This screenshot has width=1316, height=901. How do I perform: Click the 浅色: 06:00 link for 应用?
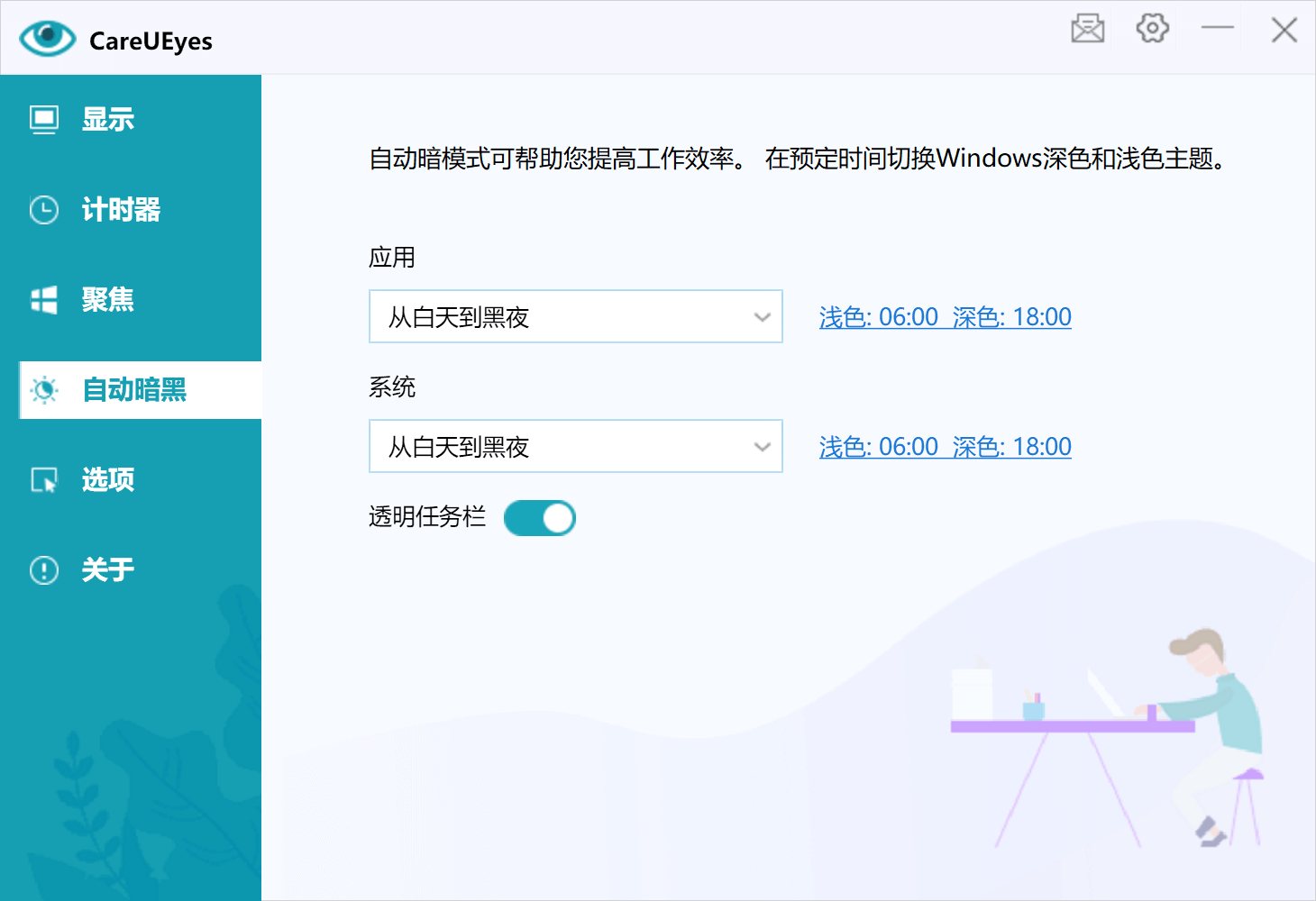(876, 316)
